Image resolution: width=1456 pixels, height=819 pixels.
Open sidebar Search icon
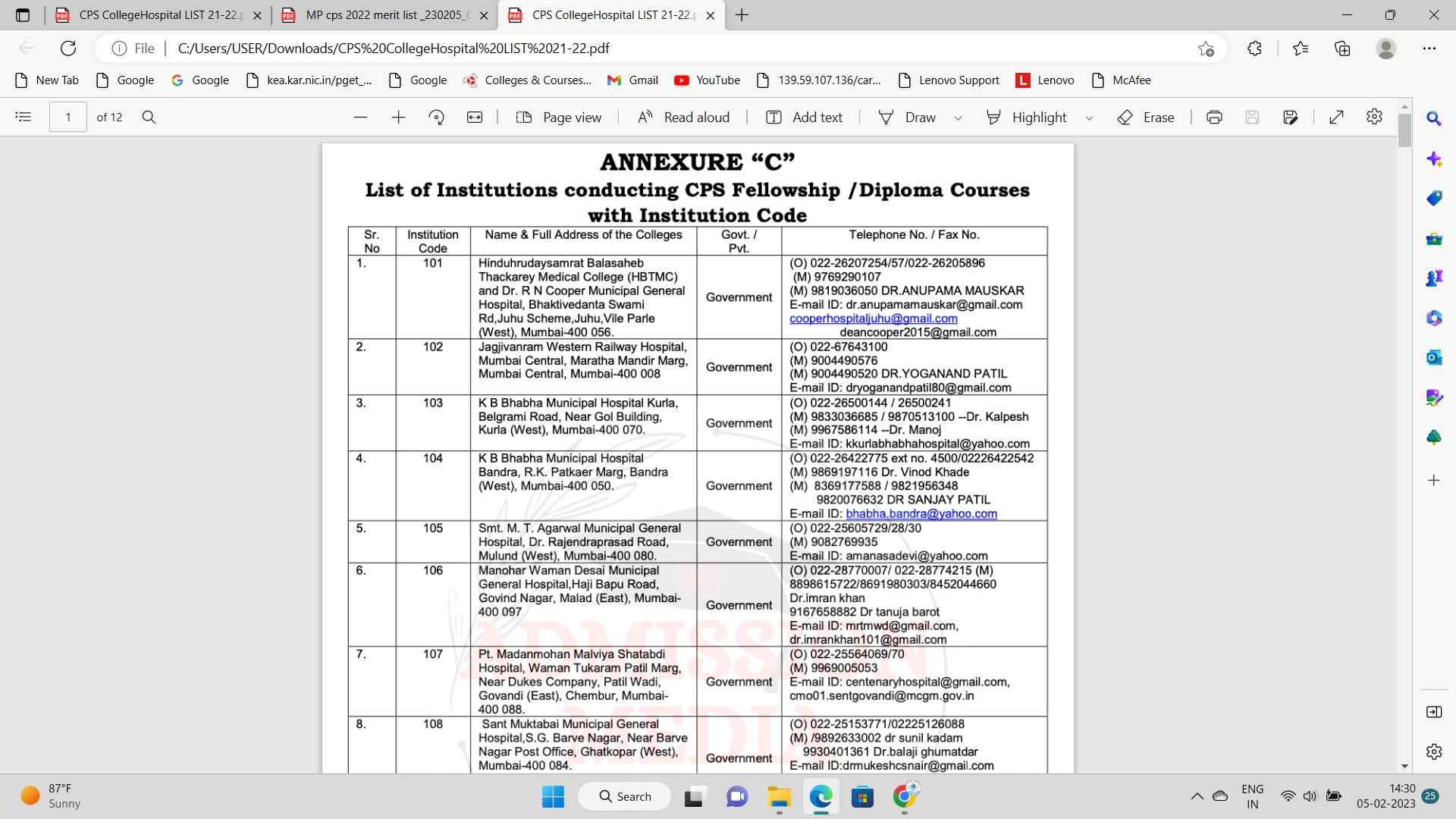click(x=1433, y=118)
